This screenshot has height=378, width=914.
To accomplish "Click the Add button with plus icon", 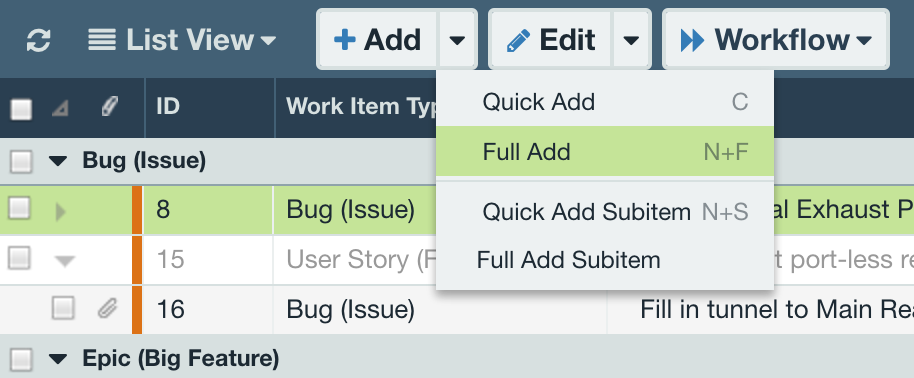I will [x=377, y=40].
